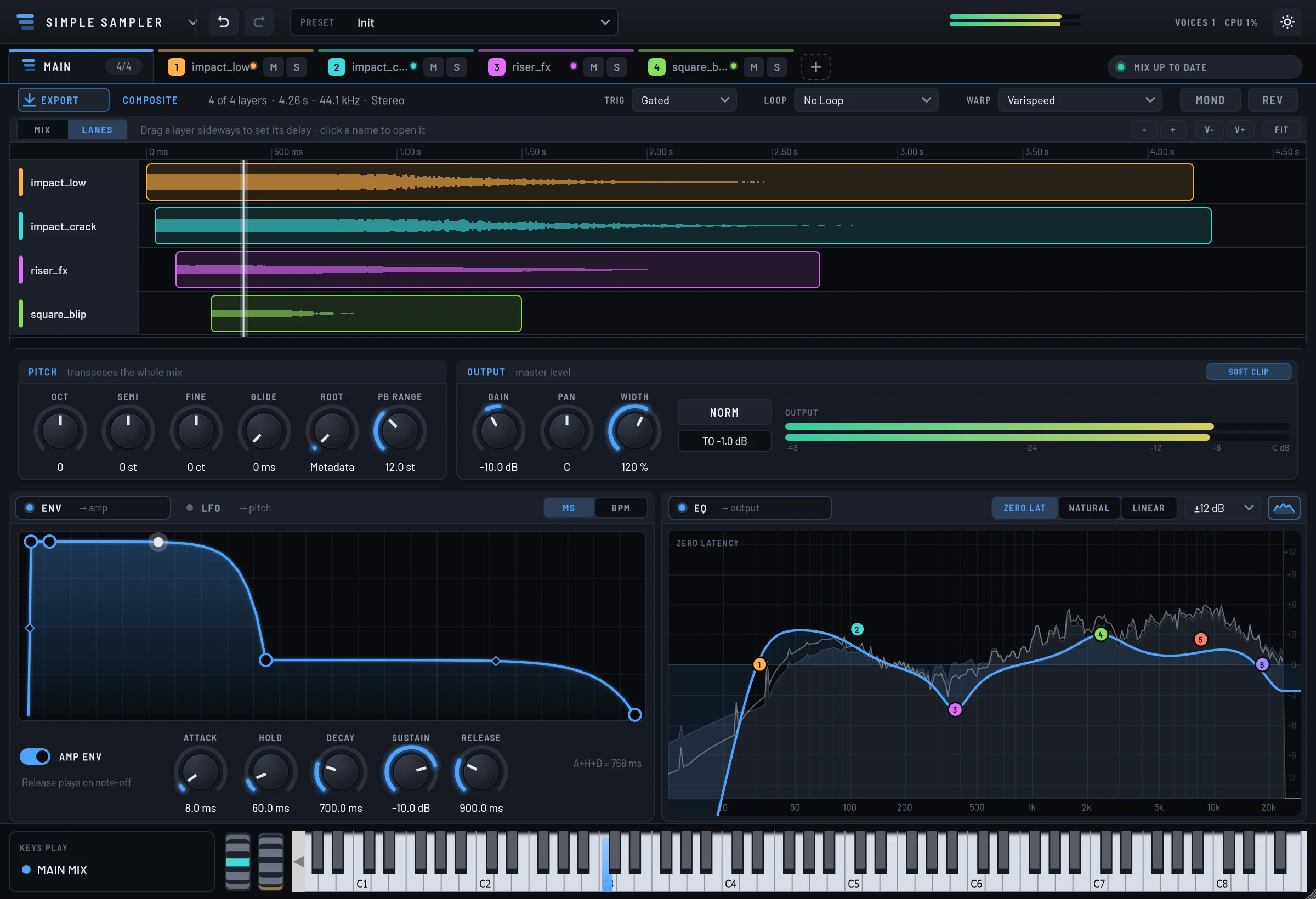This screenshot has width=1316, height=899.
Task: Open the hamburger menu beside Simple Sampler
Action: pyautogui.click(x=25, y=22)
